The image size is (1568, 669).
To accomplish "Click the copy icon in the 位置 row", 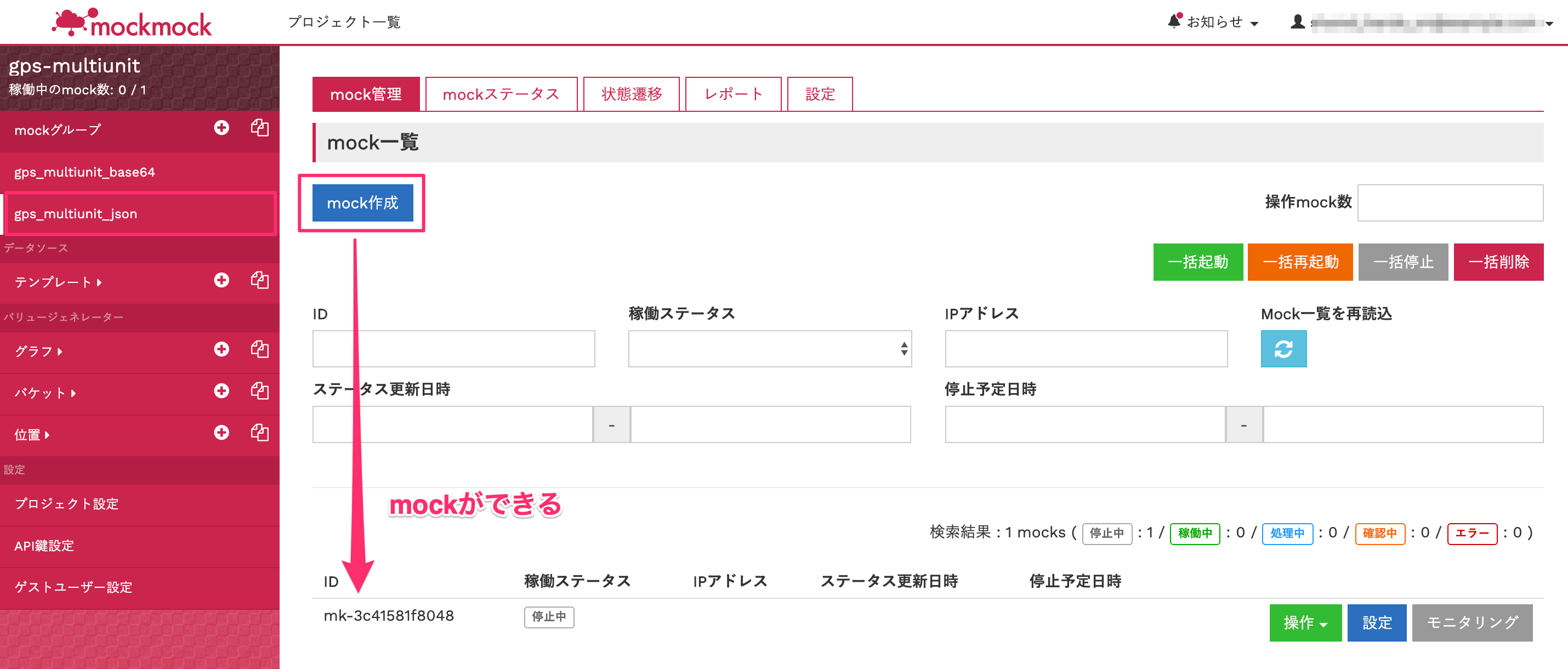I will coord(260,433).
